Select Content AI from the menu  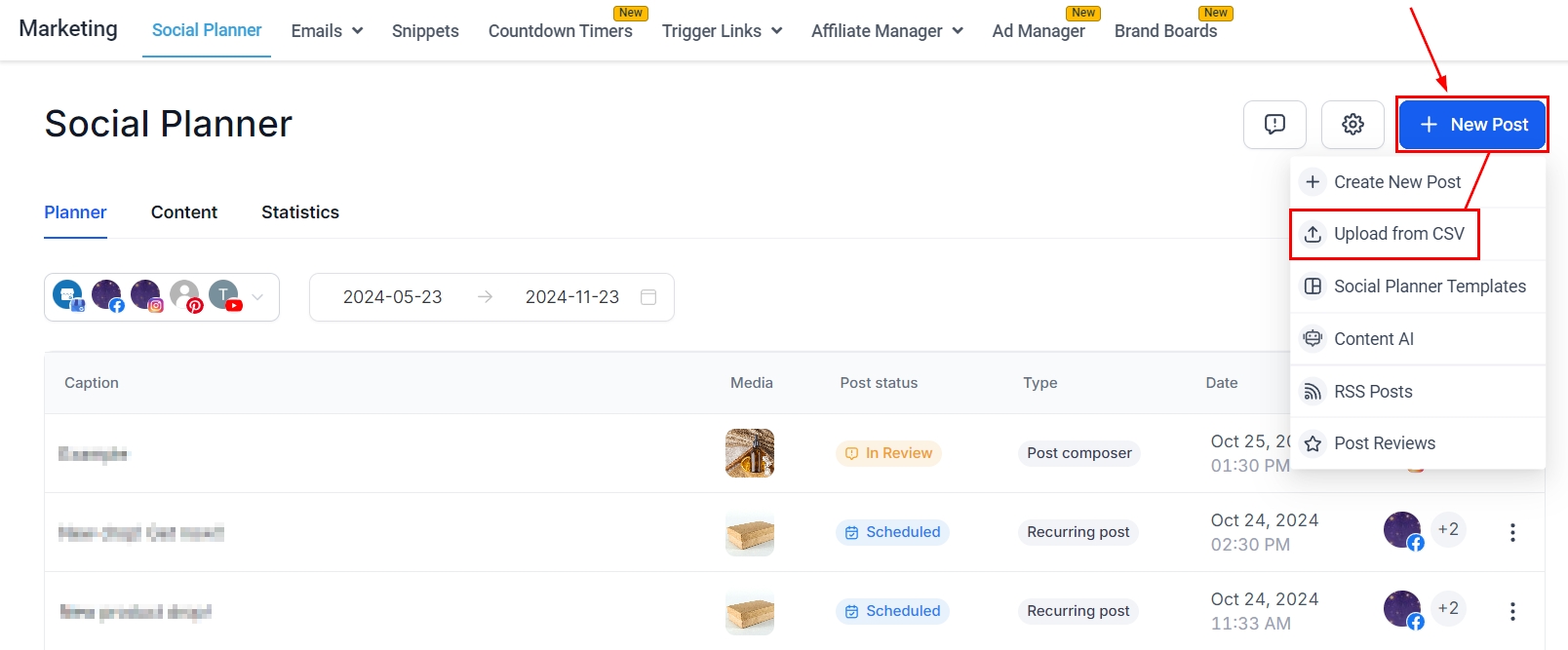(x=1373, y=339)
